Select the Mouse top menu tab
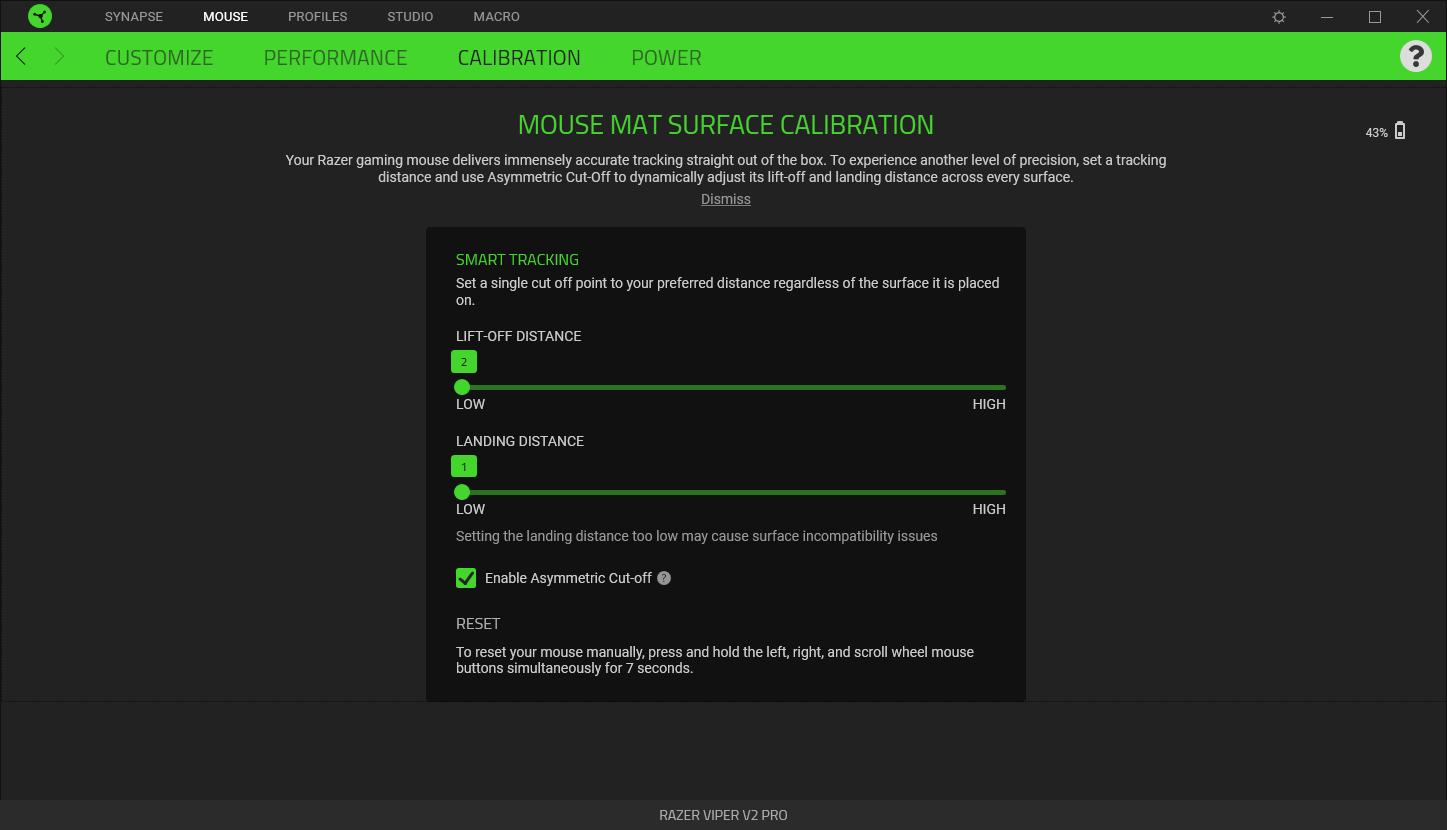 click(225, 17)
